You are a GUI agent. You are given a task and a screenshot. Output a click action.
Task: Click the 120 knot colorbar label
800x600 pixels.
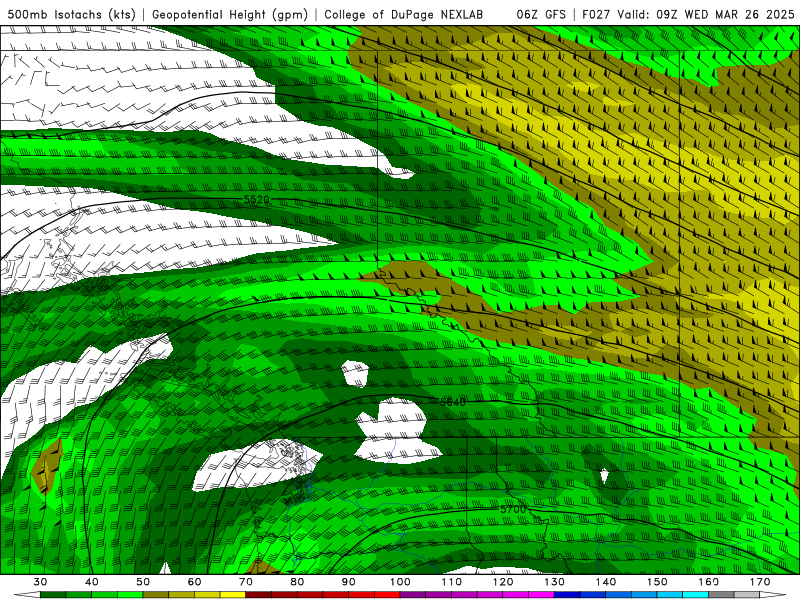[x=503, y=582]
